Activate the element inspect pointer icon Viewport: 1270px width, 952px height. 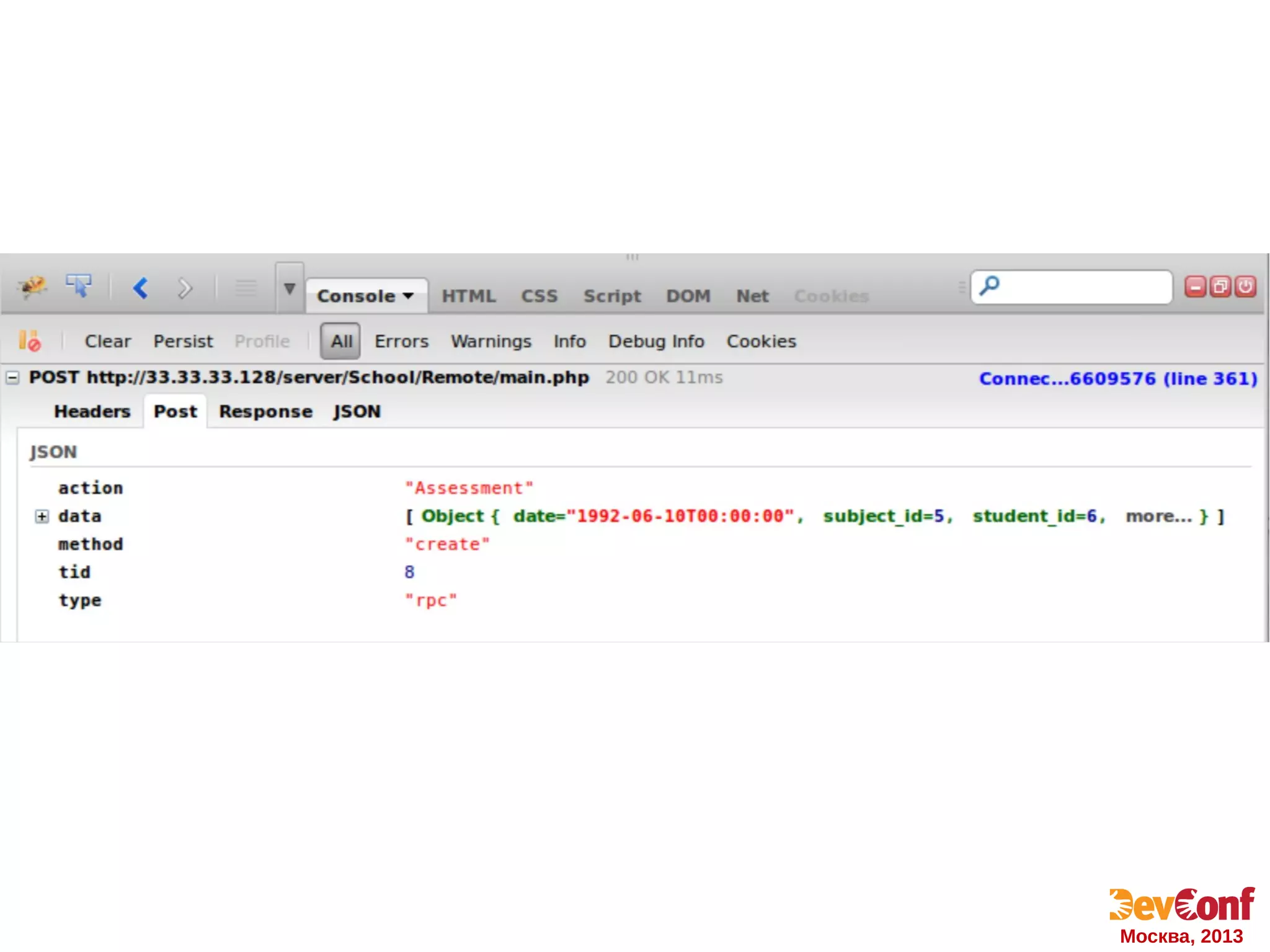point(79,287)
